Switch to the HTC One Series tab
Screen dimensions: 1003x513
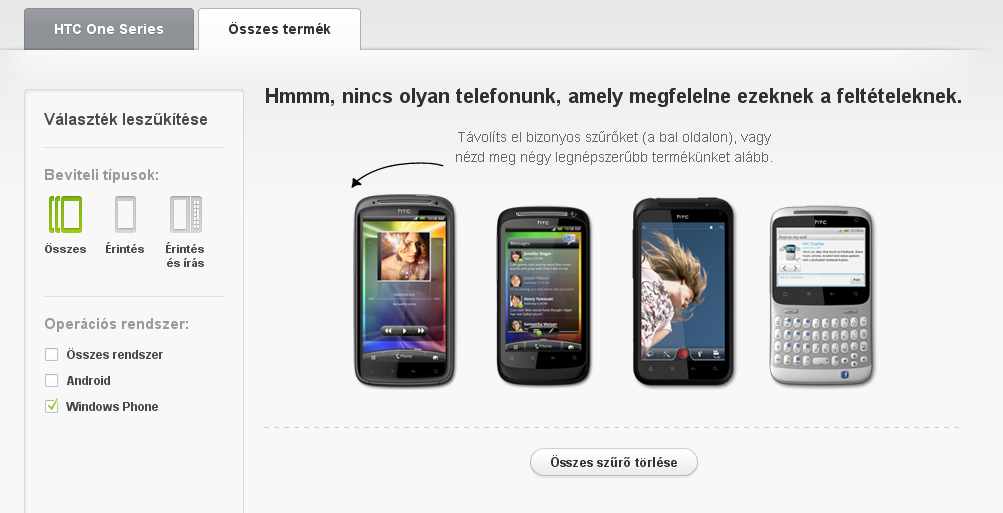pyautogui.click(x=109, y=29)
